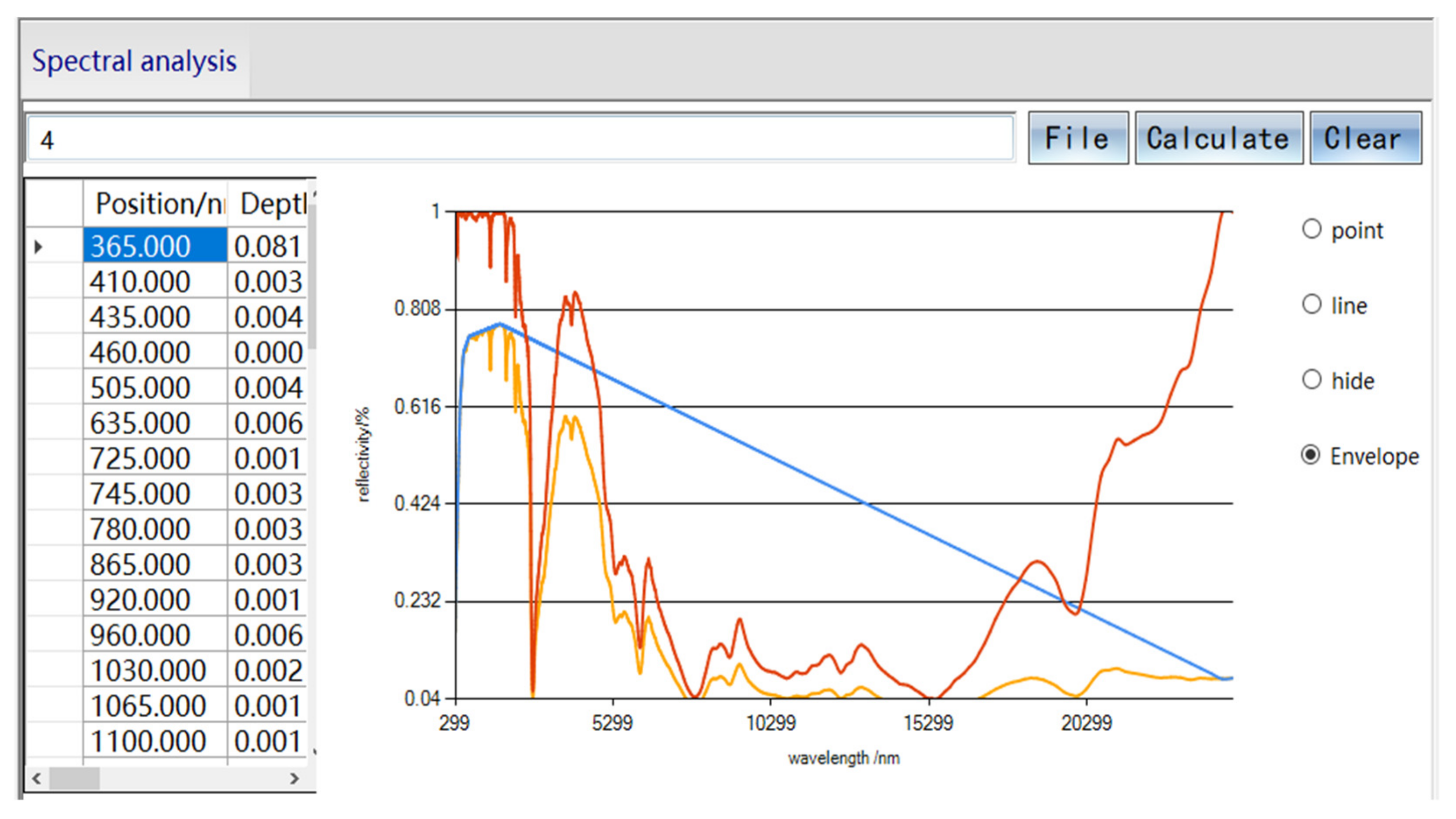Select the line radio option
Image resolution: width=1456 pixels, height=819 pixels.
click(1311, 305)
